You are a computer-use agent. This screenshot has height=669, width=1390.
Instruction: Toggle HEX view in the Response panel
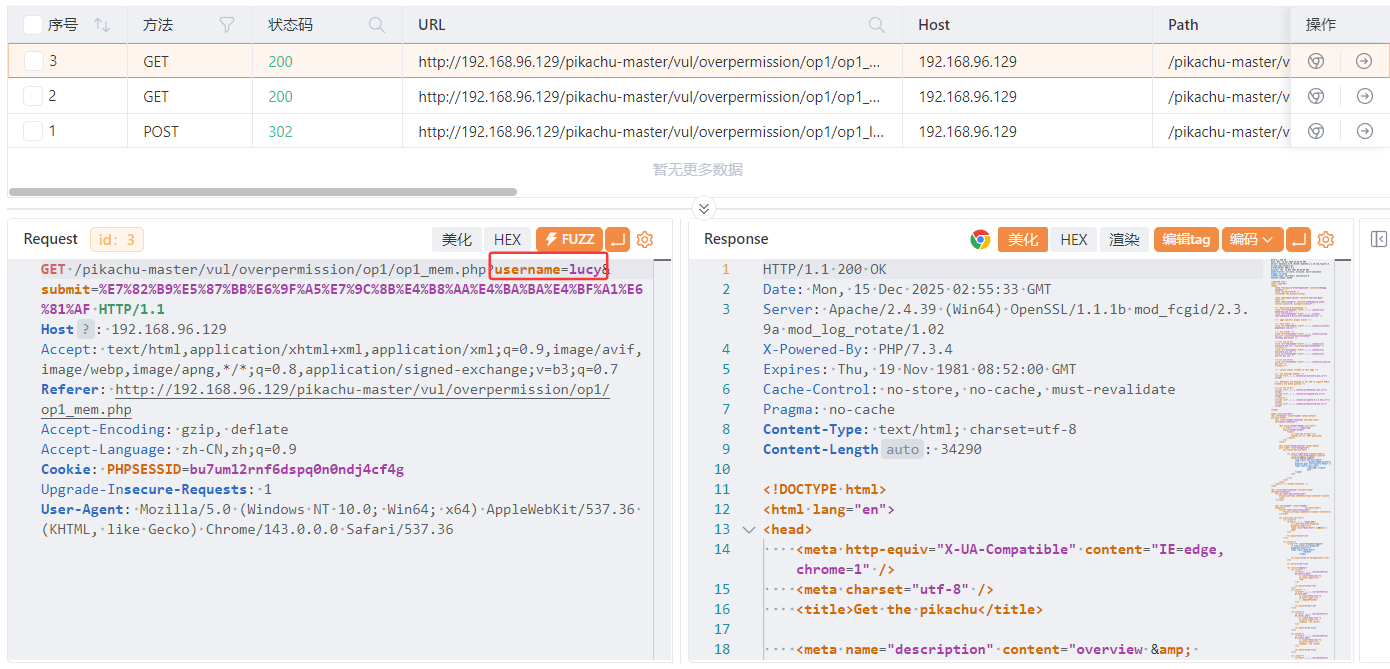click(1073, 239)
